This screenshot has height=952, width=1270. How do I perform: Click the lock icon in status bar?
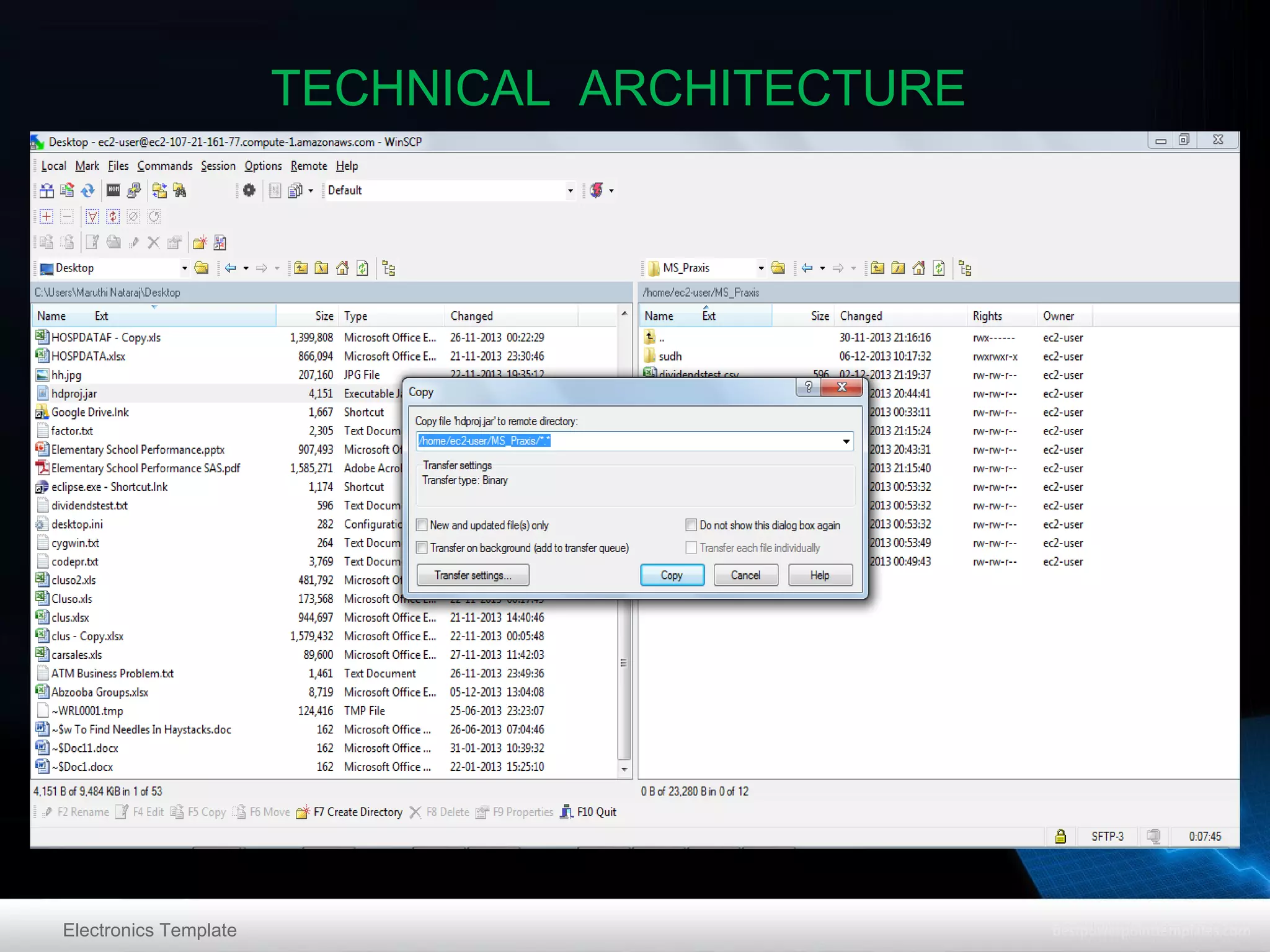[x=1061, y=837]
